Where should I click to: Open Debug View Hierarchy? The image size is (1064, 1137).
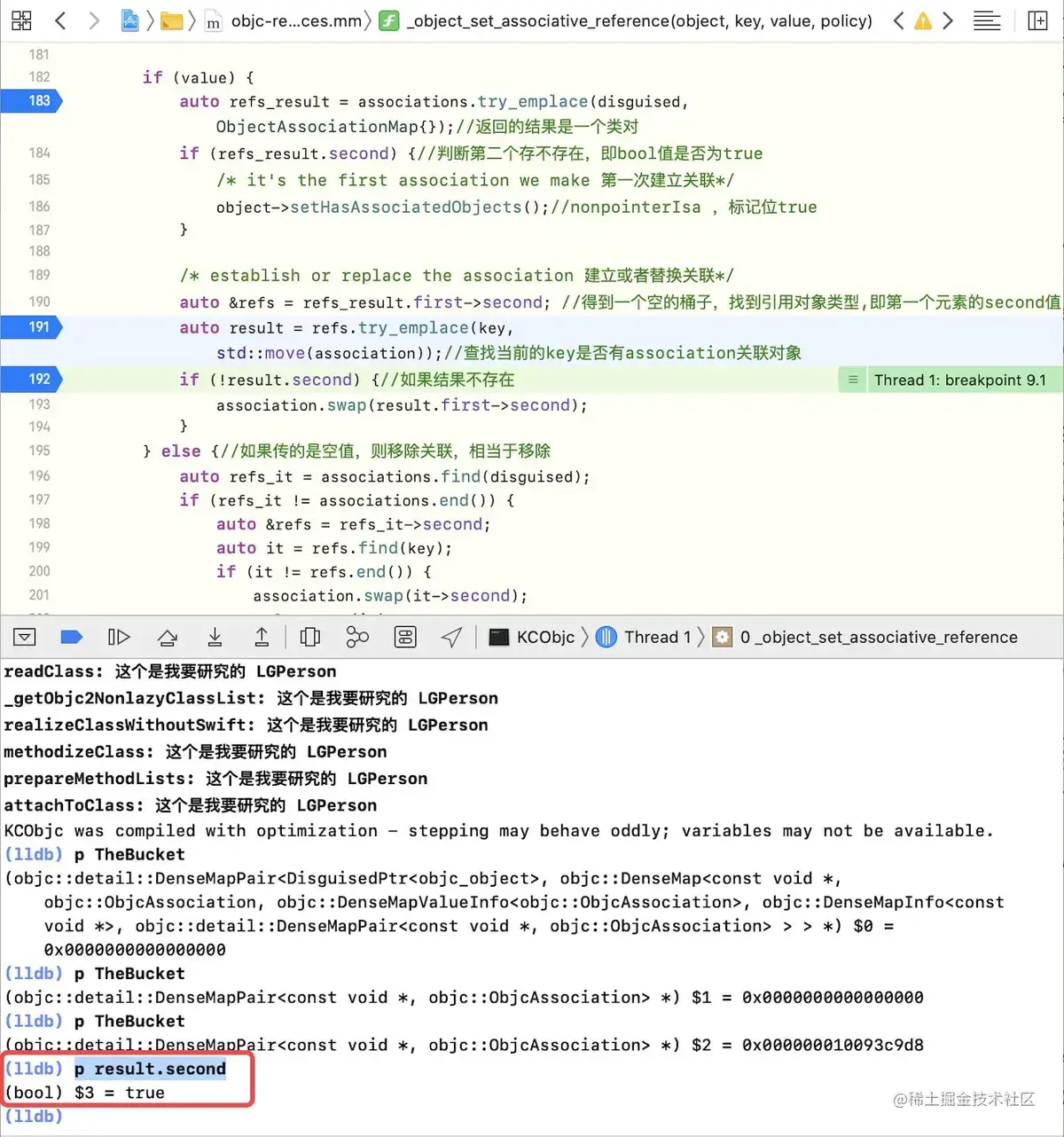[x=310, y=637]
